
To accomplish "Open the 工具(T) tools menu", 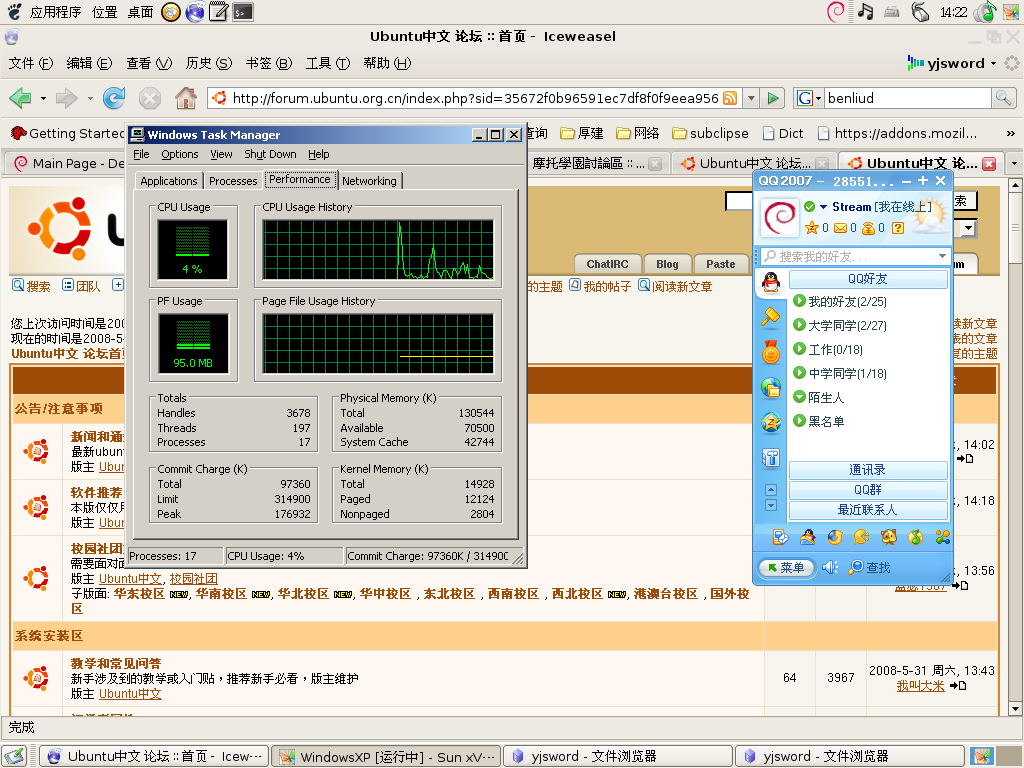I will tap(328, 63).
